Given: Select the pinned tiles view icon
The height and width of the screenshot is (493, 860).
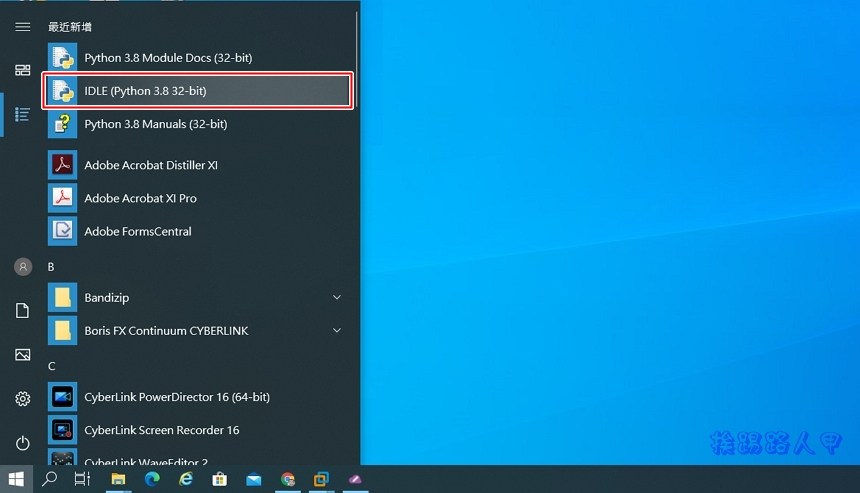Looking at the screenshot, I should (x=22, y=70).
